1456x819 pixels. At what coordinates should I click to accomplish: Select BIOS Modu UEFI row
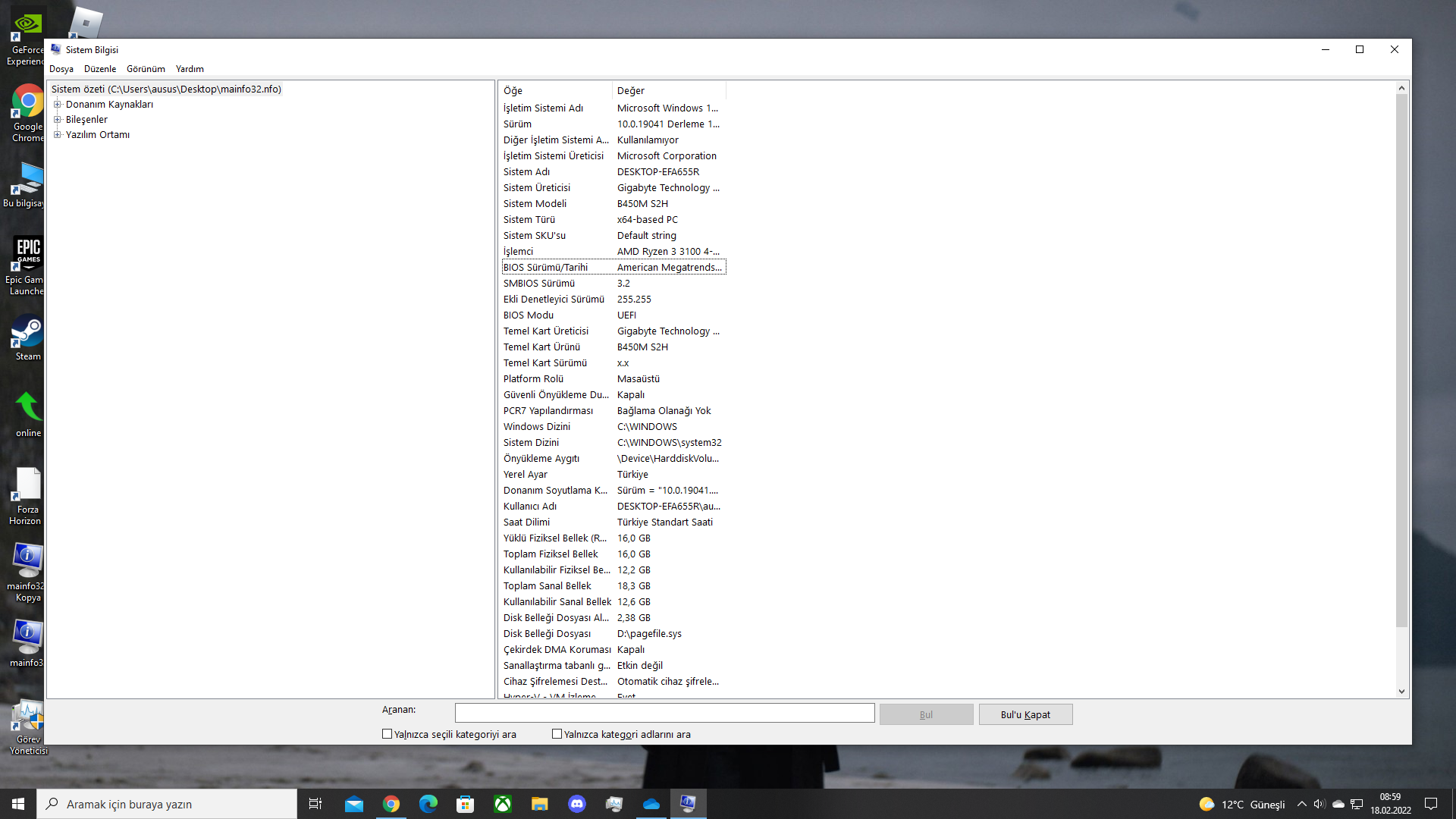pyautogui.click(x=613, y=315)
